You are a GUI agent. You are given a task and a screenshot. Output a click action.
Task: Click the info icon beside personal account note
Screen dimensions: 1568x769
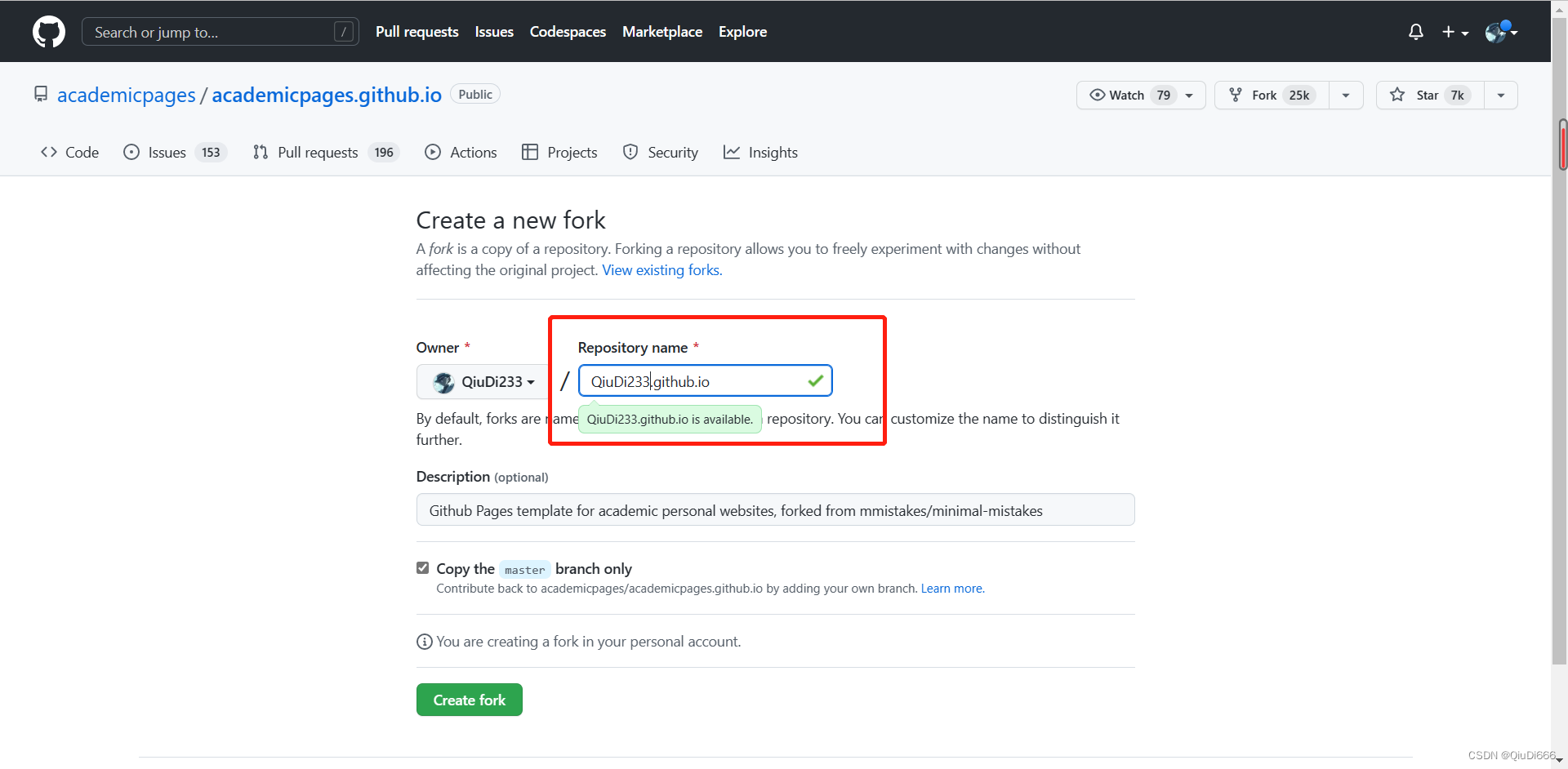pyautogui.click(x=425, y=642)
